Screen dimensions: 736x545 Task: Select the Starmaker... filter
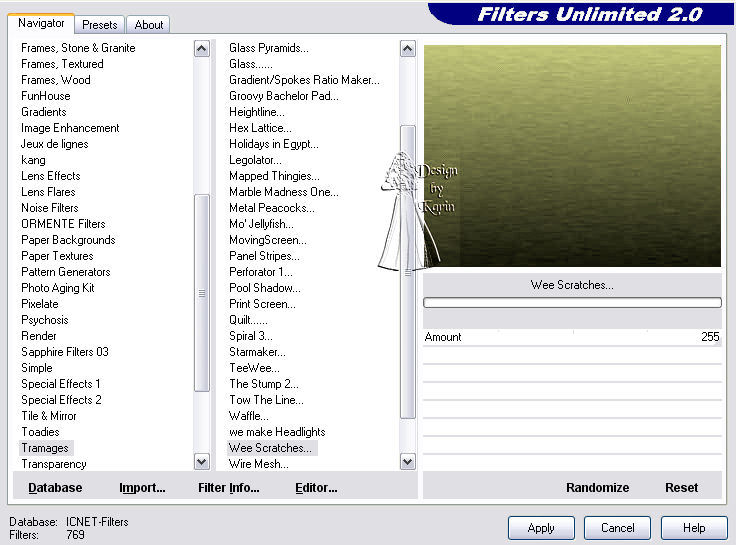point(257,352)
